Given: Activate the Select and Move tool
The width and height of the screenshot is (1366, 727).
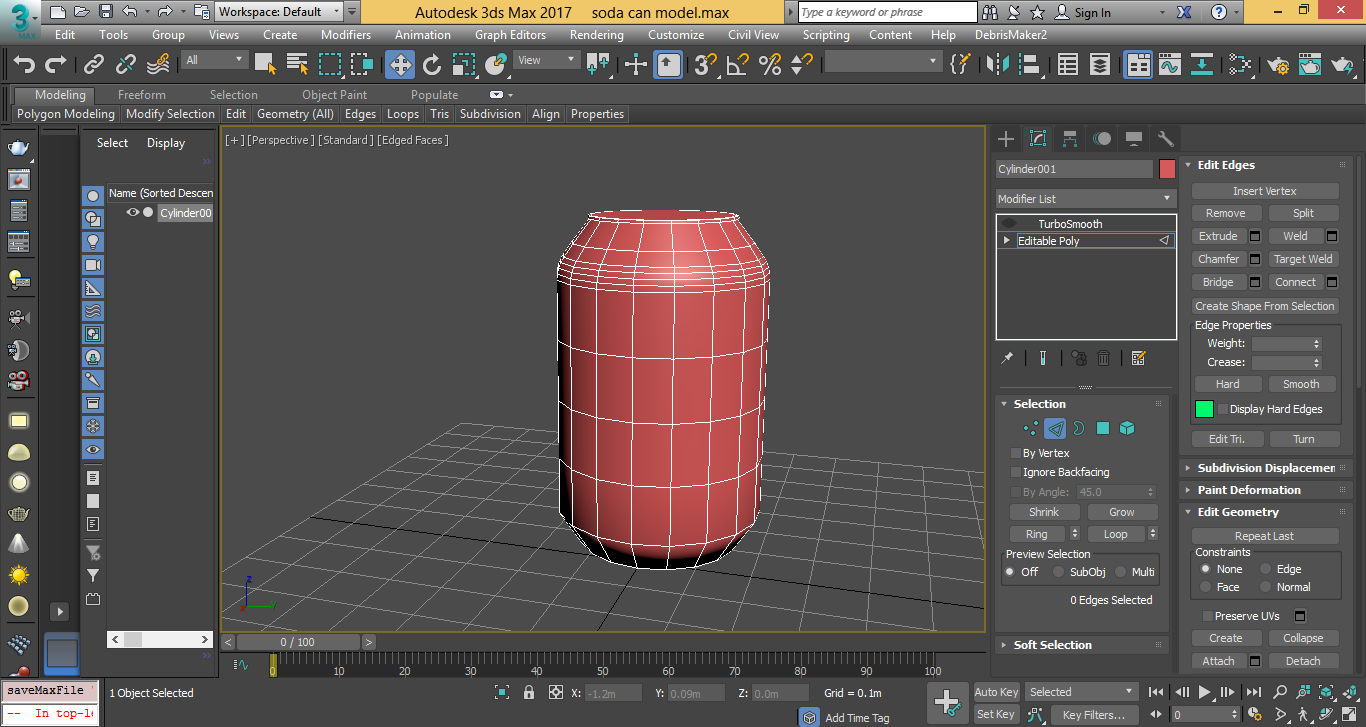Looking at the screenshot, I should point(400,64).
